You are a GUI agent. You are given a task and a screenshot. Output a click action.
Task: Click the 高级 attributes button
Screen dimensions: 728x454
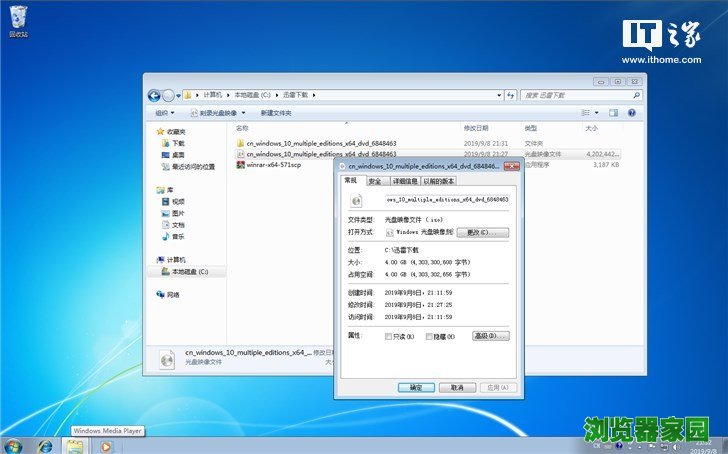pos(490,336)
